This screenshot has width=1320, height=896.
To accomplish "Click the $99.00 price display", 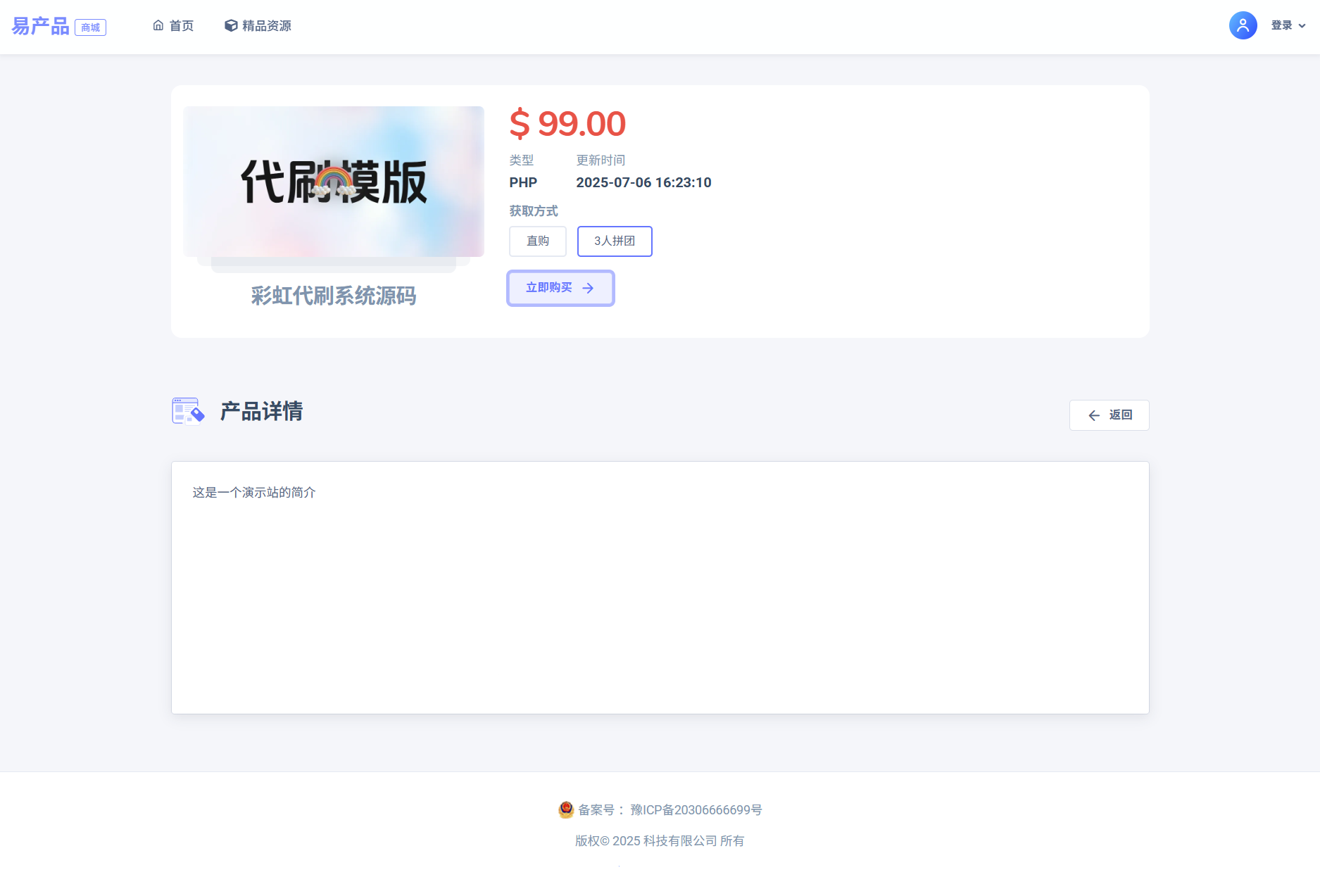I will click(567, 124).
